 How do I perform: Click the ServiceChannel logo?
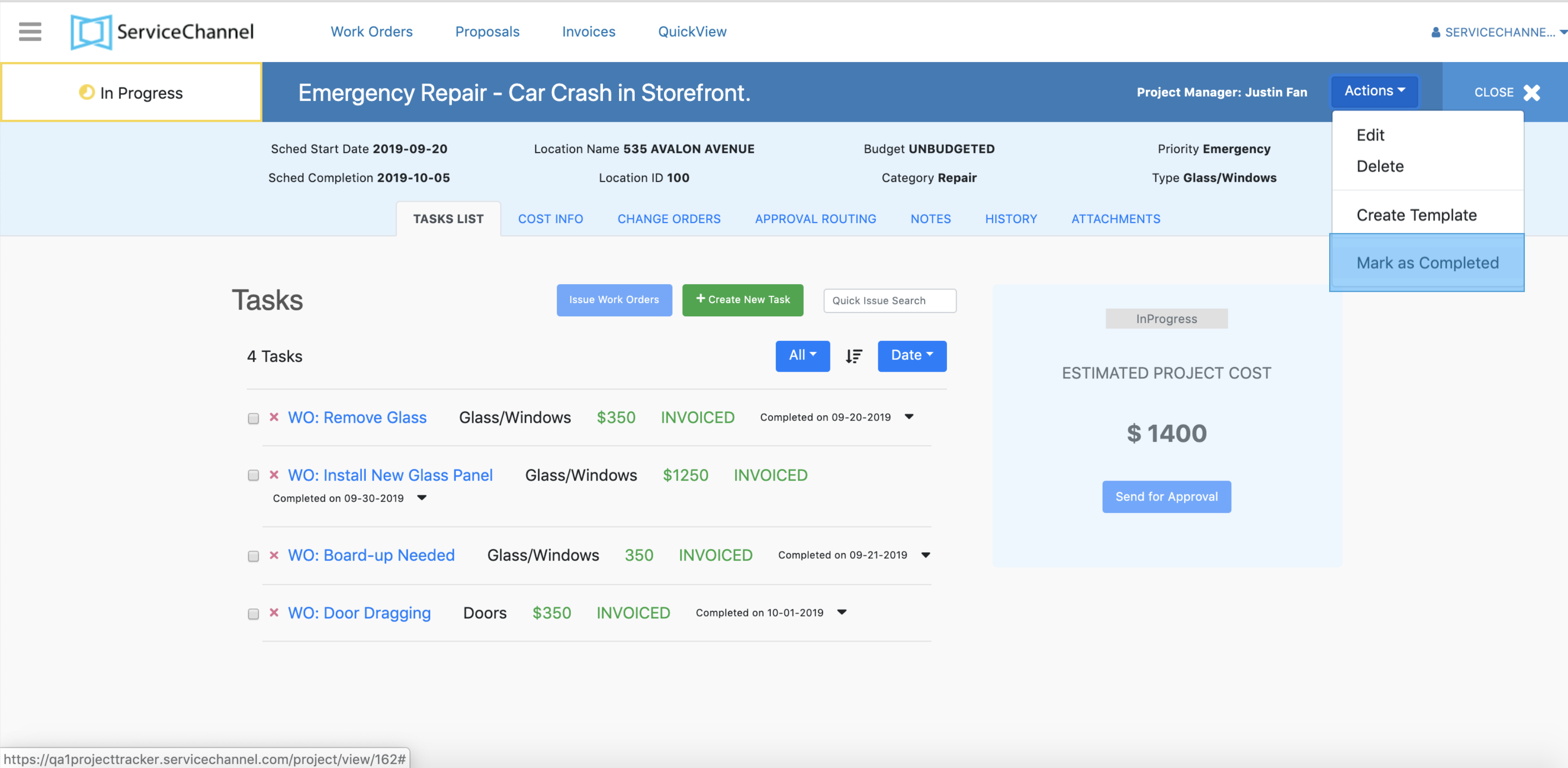(x=162, y=32)
